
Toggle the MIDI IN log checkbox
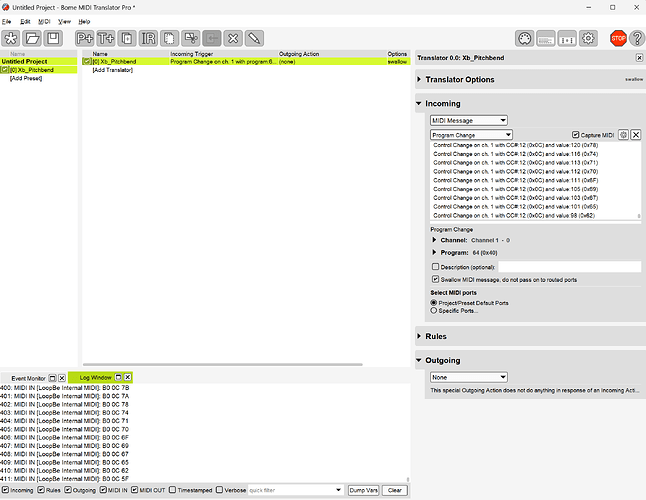click(x=103, y=490)
